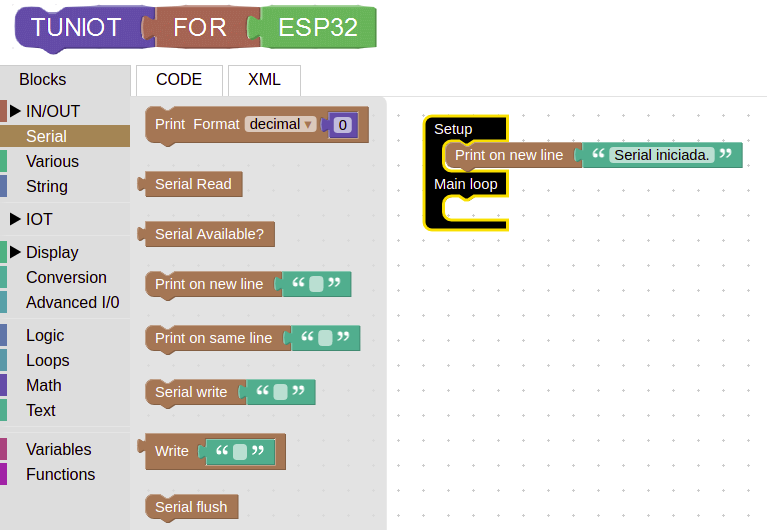Open the Loops category
The image size is (767, 530).
pyautogui.click(x=65, y=360)
